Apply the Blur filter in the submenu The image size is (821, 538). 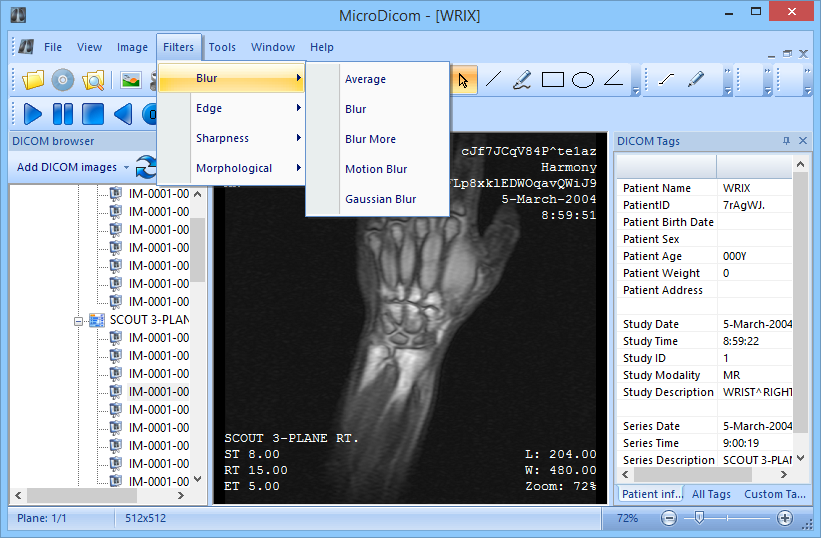point(378,109)
